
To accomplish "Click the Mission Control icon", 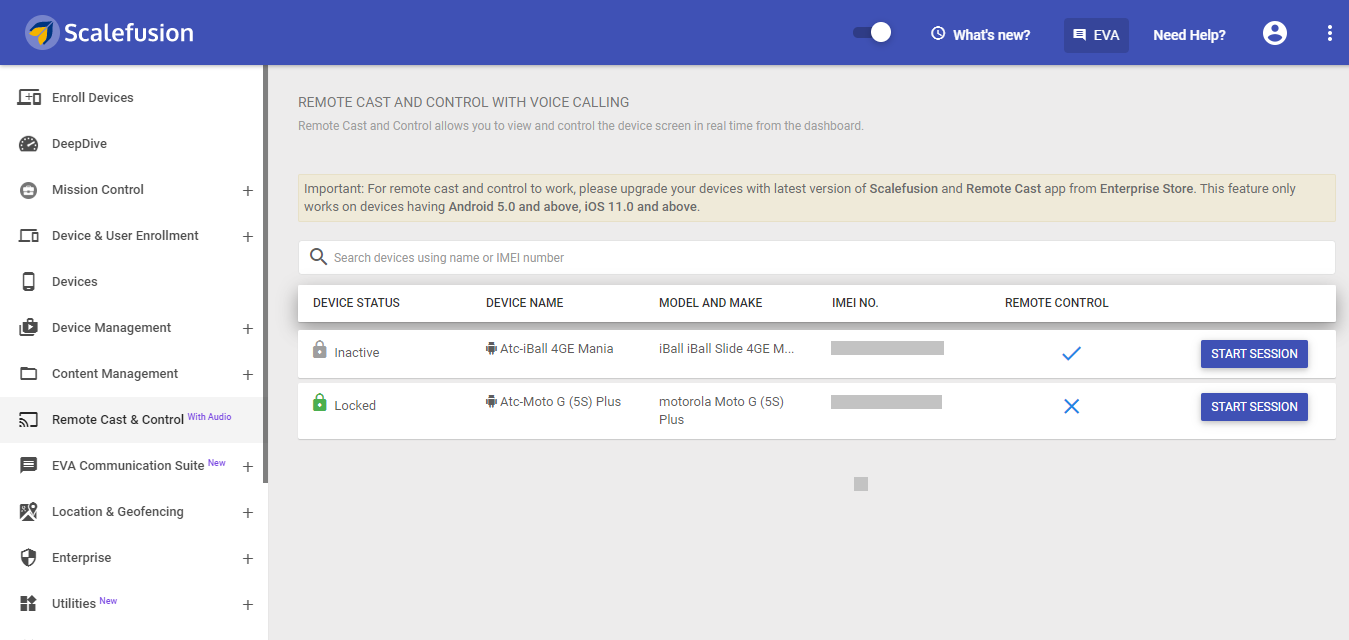I will (x=29, y=190).
